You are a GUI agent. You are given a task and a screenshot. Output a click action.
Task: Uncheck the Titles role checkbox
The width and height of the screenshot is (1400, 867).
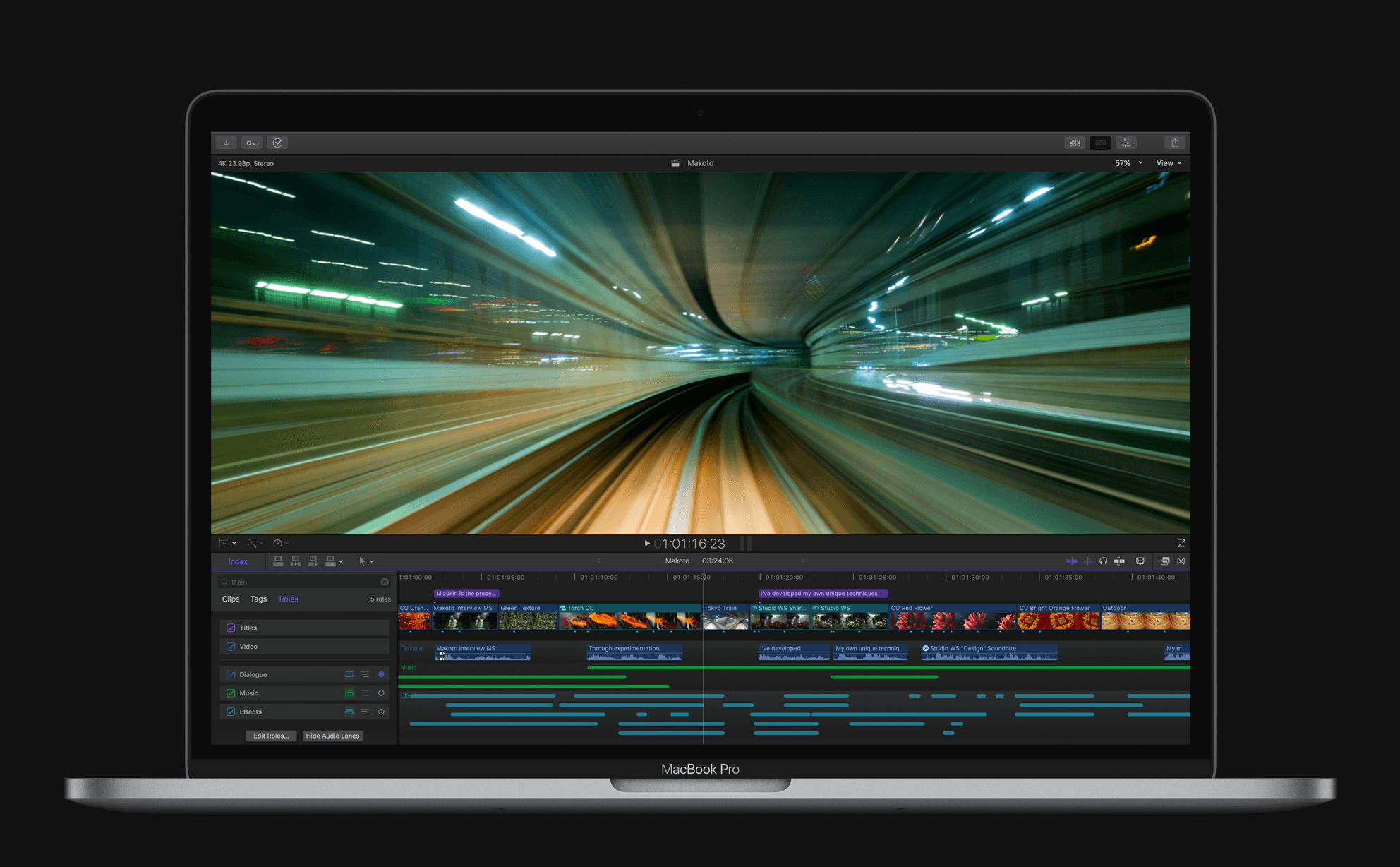pos(231,628)
